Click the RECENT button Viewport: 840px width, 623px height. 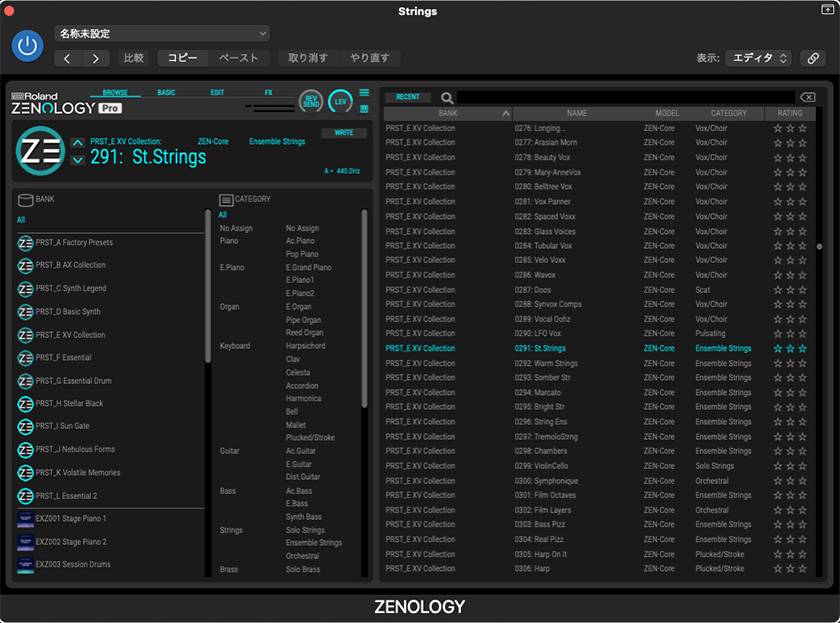point(408,97)
